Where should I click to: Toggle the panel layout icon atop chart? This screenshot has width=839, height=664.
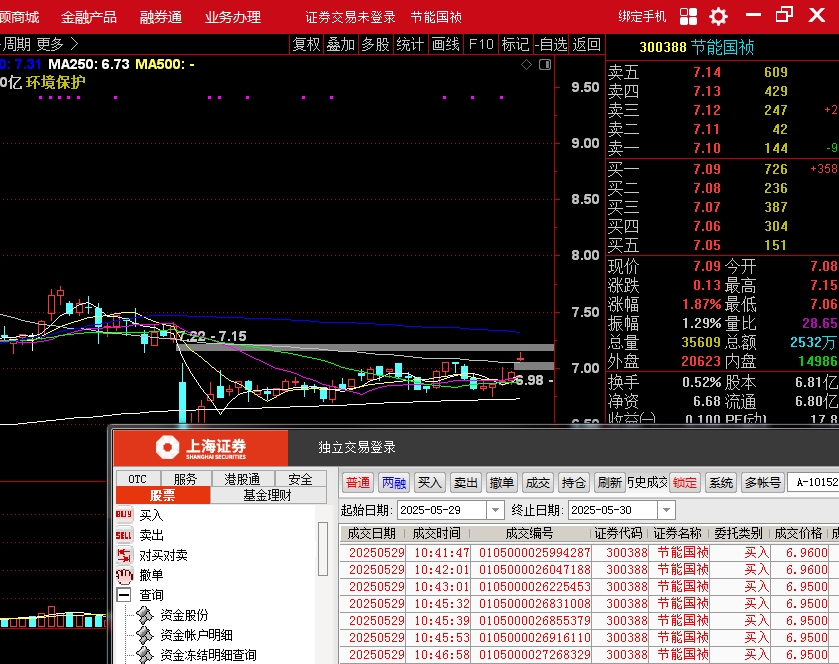(x=545, y=65)
